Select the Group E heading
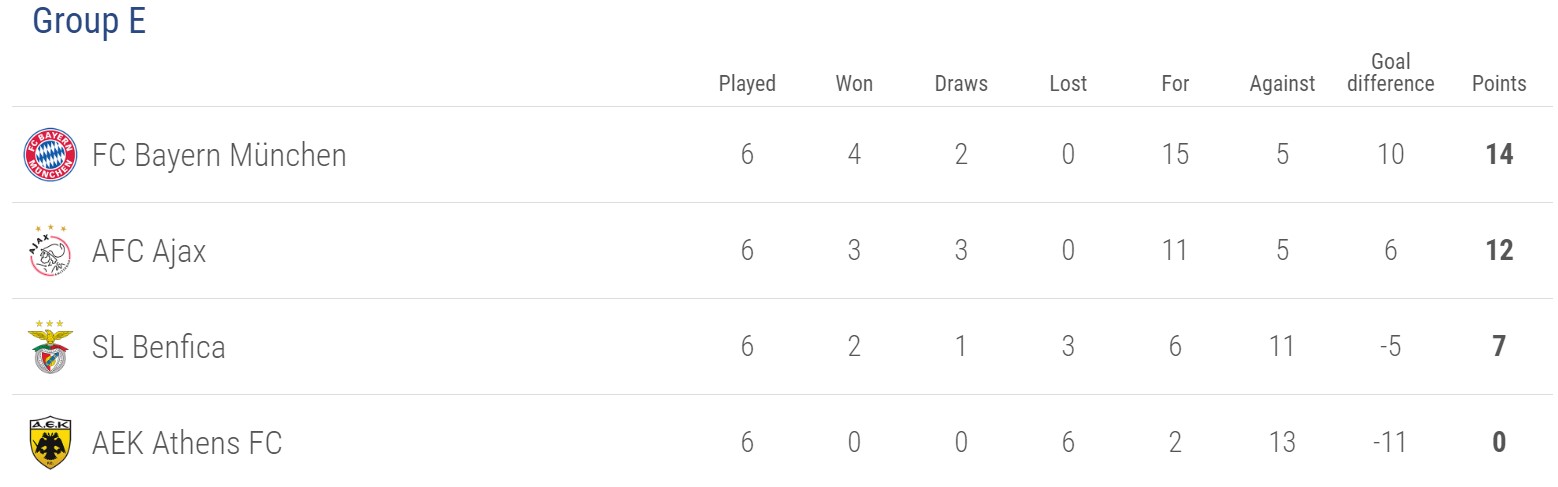Image resolution: width=1558 pixels, height=487 pixels. pos(89,21)
